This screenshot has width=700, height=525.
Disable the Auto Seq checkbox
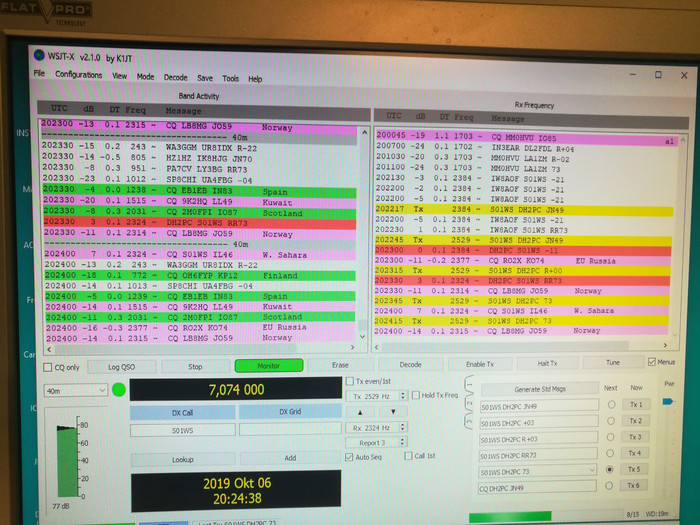349,457
